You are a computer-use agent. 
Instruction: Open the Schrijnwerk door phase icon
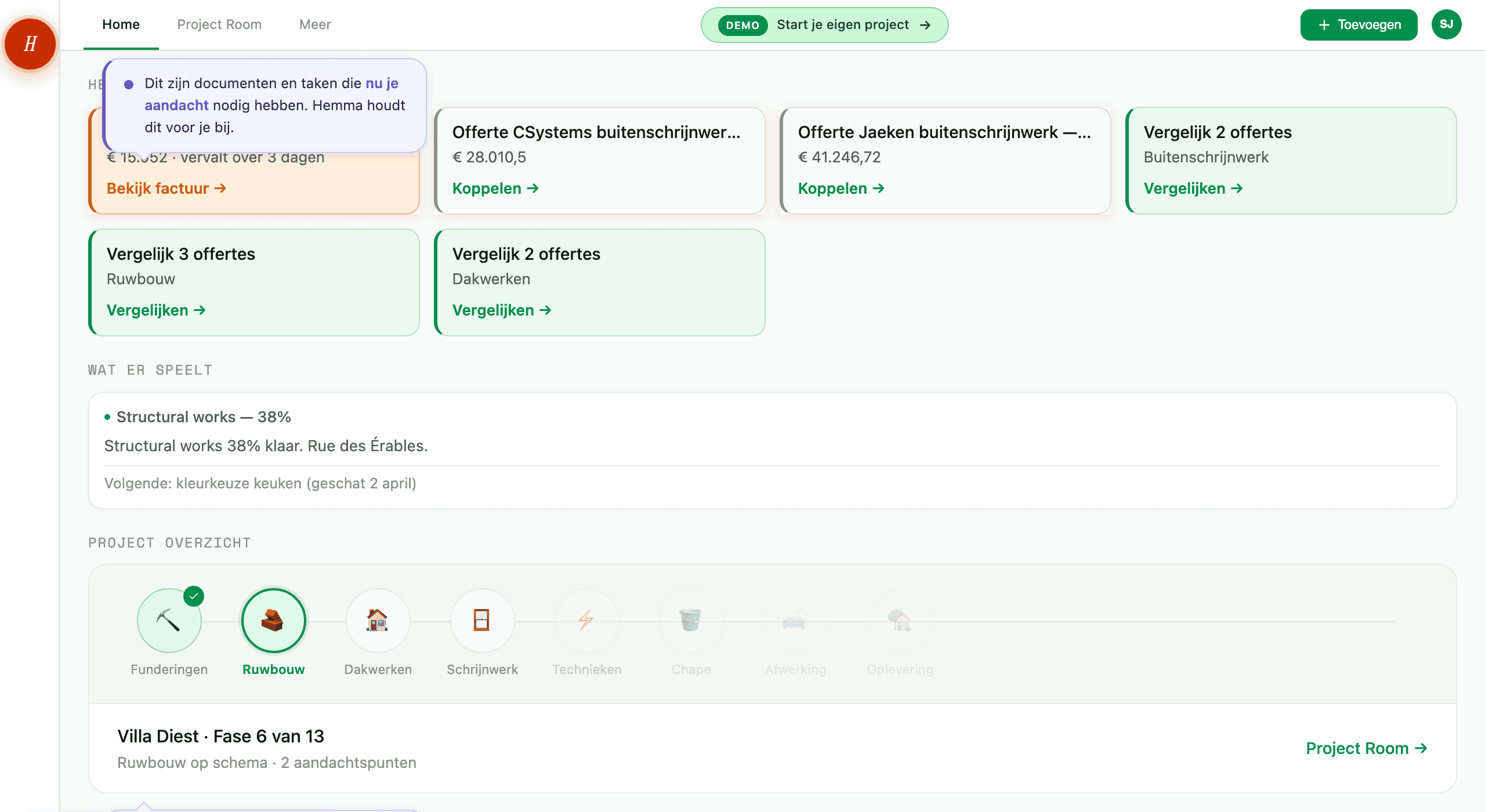click(482, 621)
